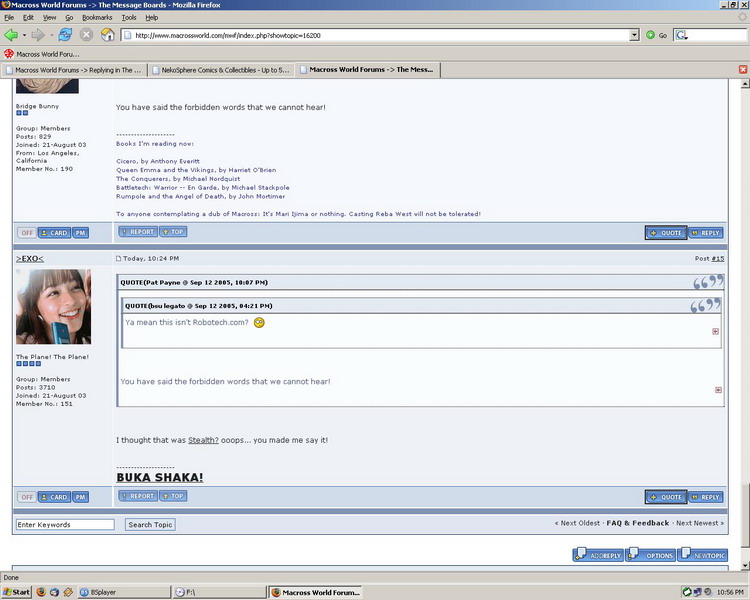
Task: Click BUKA SHAKA! signature link
Action: 160,478
